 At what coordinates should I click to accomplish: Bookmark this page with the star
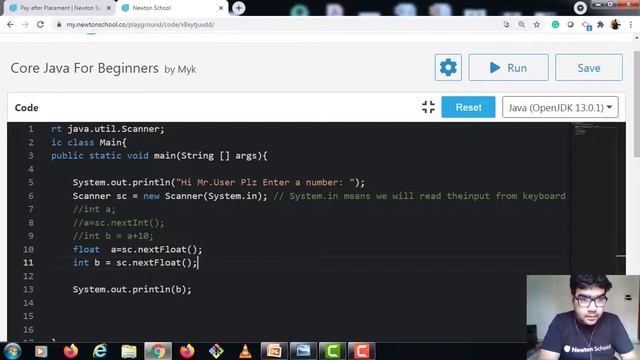537,24
